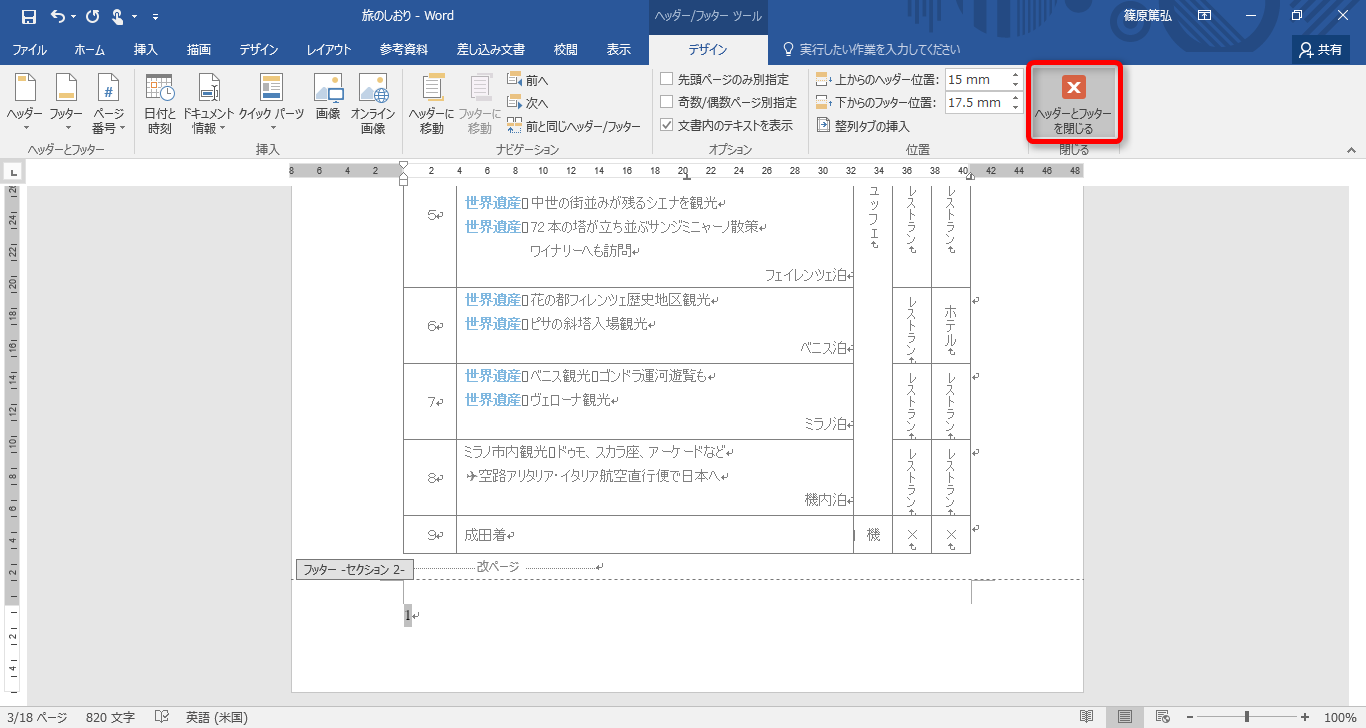1366x728 pixels.
Task: Click zoom out minus button
Action: 1189,717
